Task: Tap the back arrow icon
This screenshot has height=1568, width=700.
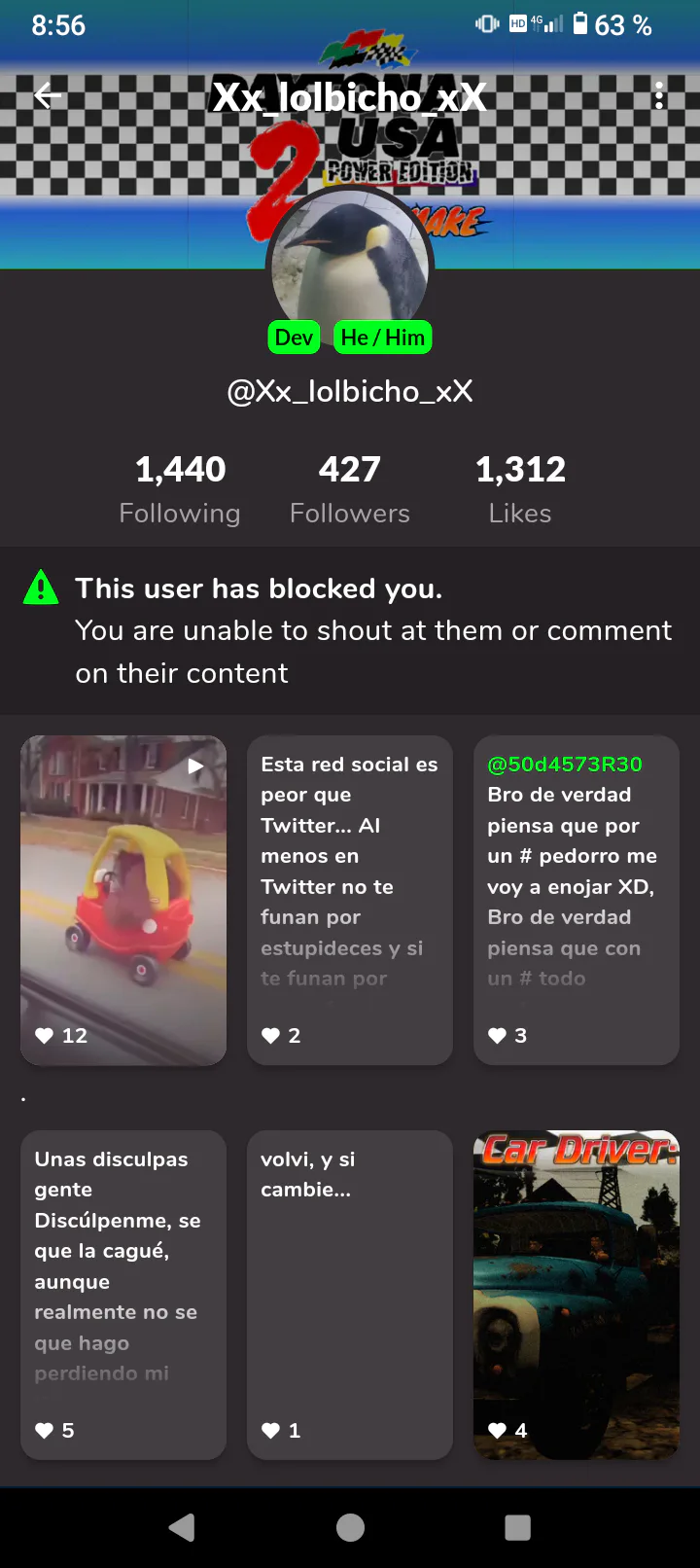Action: (48, 95)
